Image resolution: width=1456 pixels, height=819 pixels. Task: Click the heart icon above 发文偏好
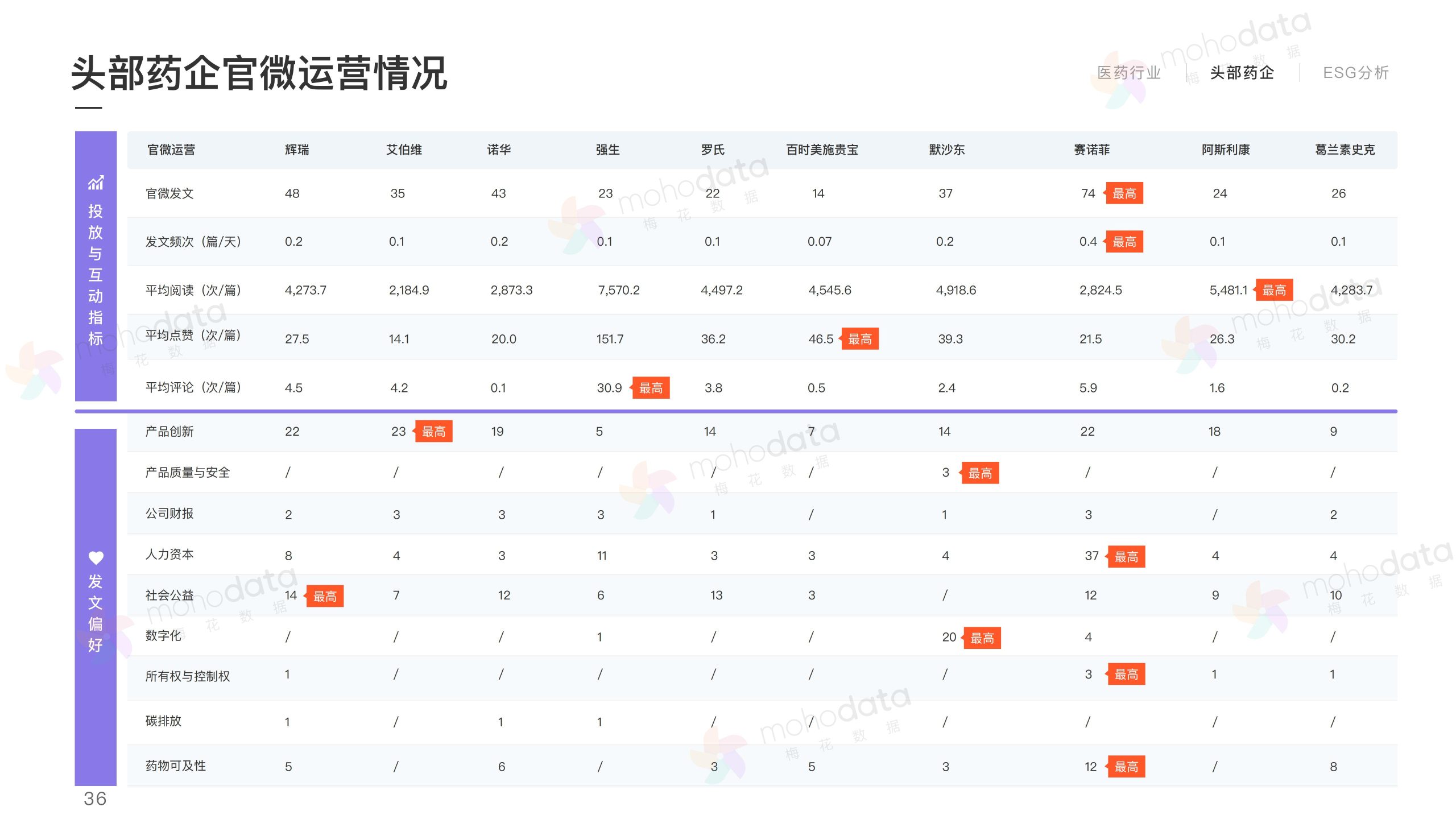click(96, 558)
